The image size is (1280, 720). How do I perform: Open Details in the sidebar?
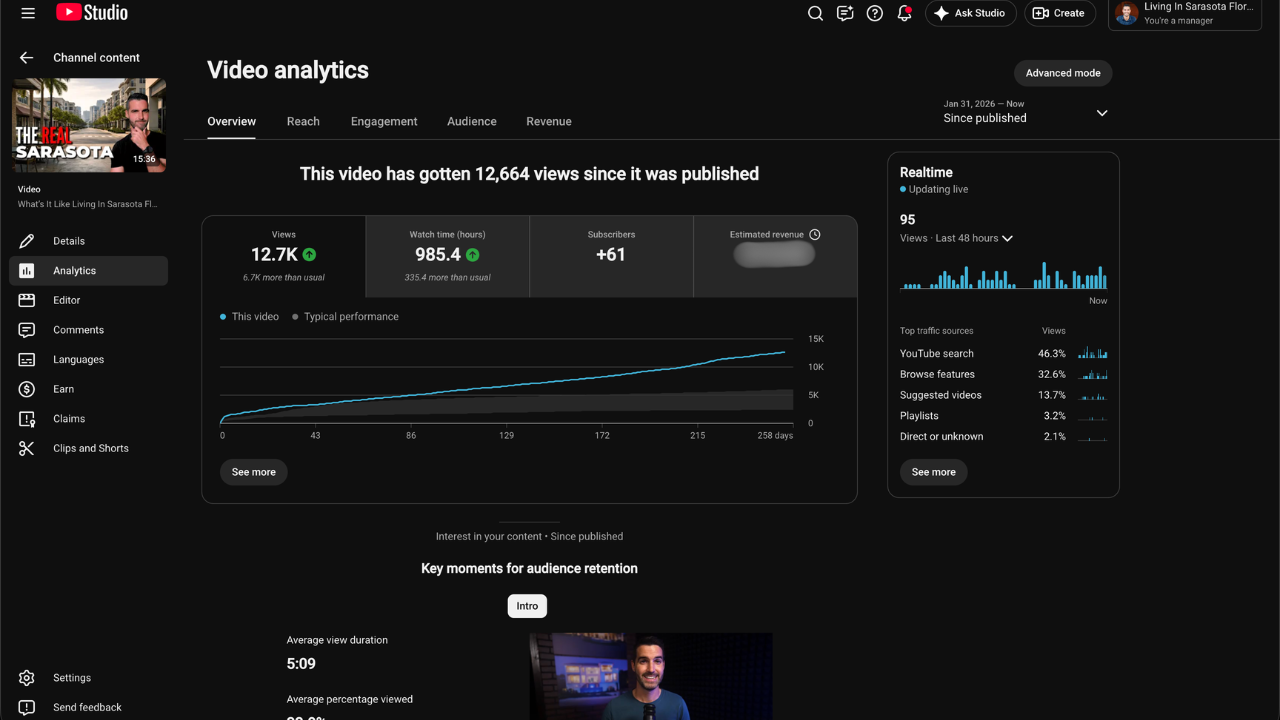pos(88,241)
